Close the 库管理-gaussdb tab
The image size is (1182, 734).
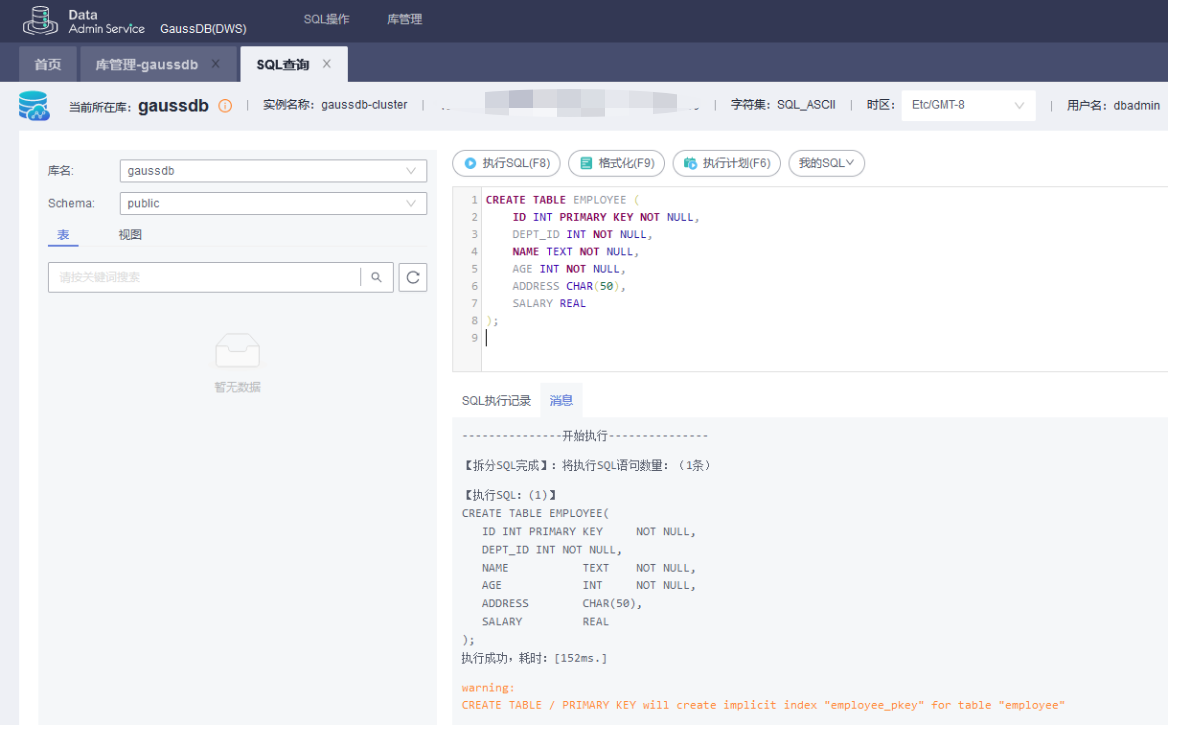pos(218,65)
